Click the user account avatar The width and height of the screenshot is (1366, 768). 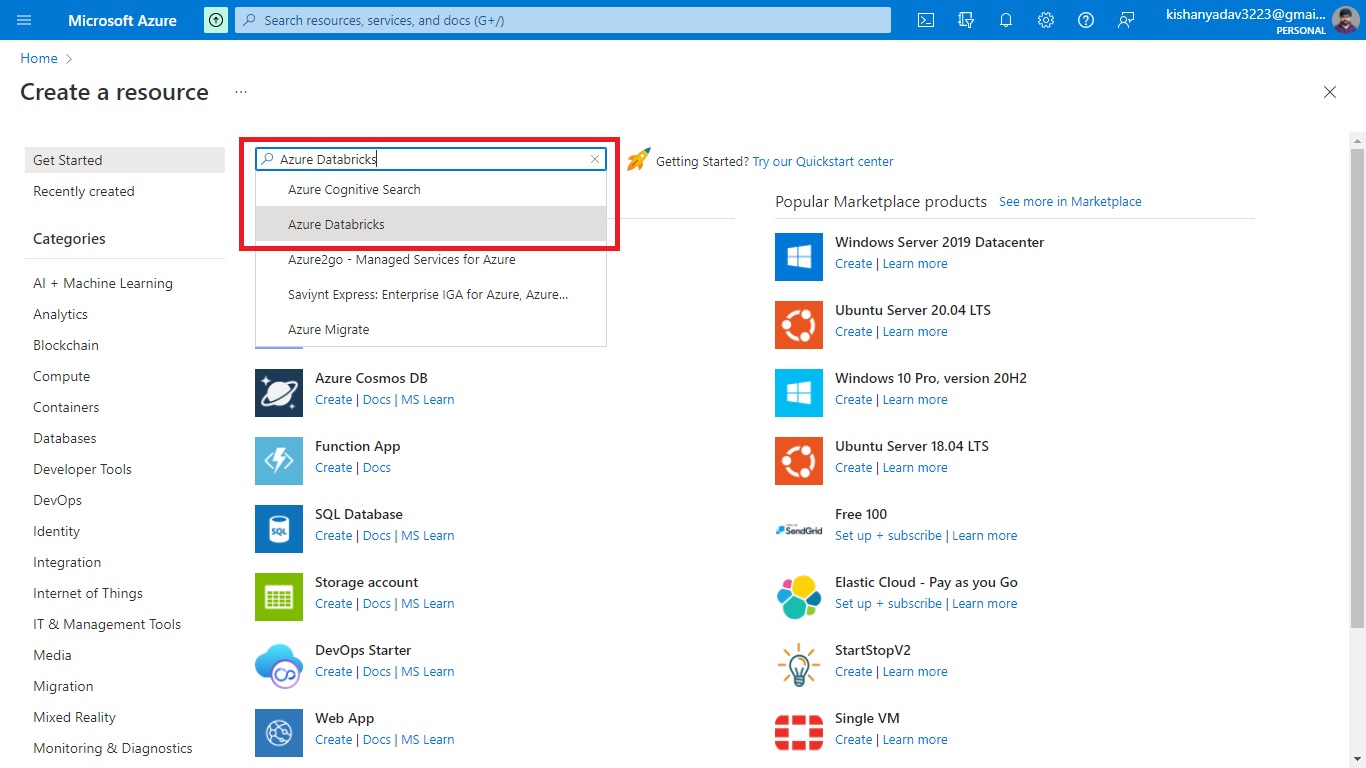click(1345, 20)
